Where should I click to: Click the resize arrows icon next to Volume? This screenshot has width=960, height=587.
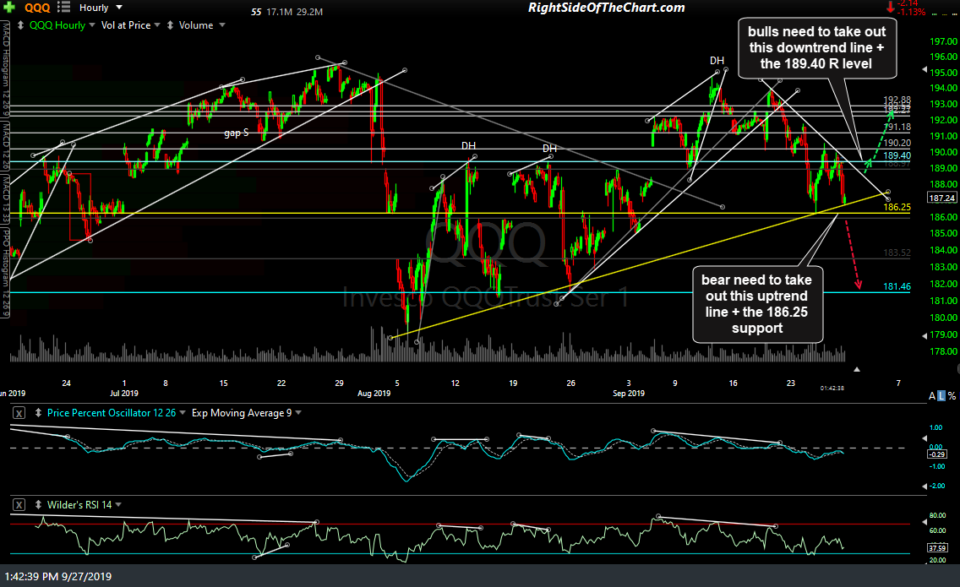tap(170, 25)
